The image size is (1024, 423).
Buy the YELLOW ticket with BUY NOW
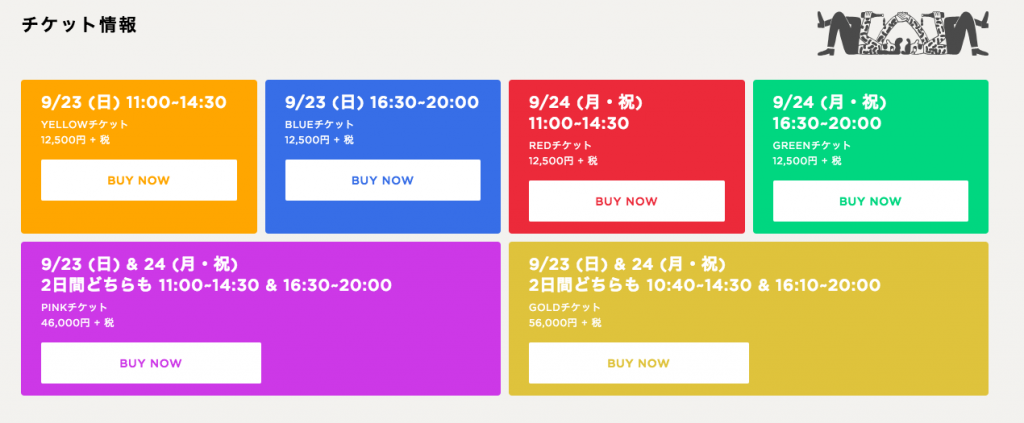click(139, 180)
